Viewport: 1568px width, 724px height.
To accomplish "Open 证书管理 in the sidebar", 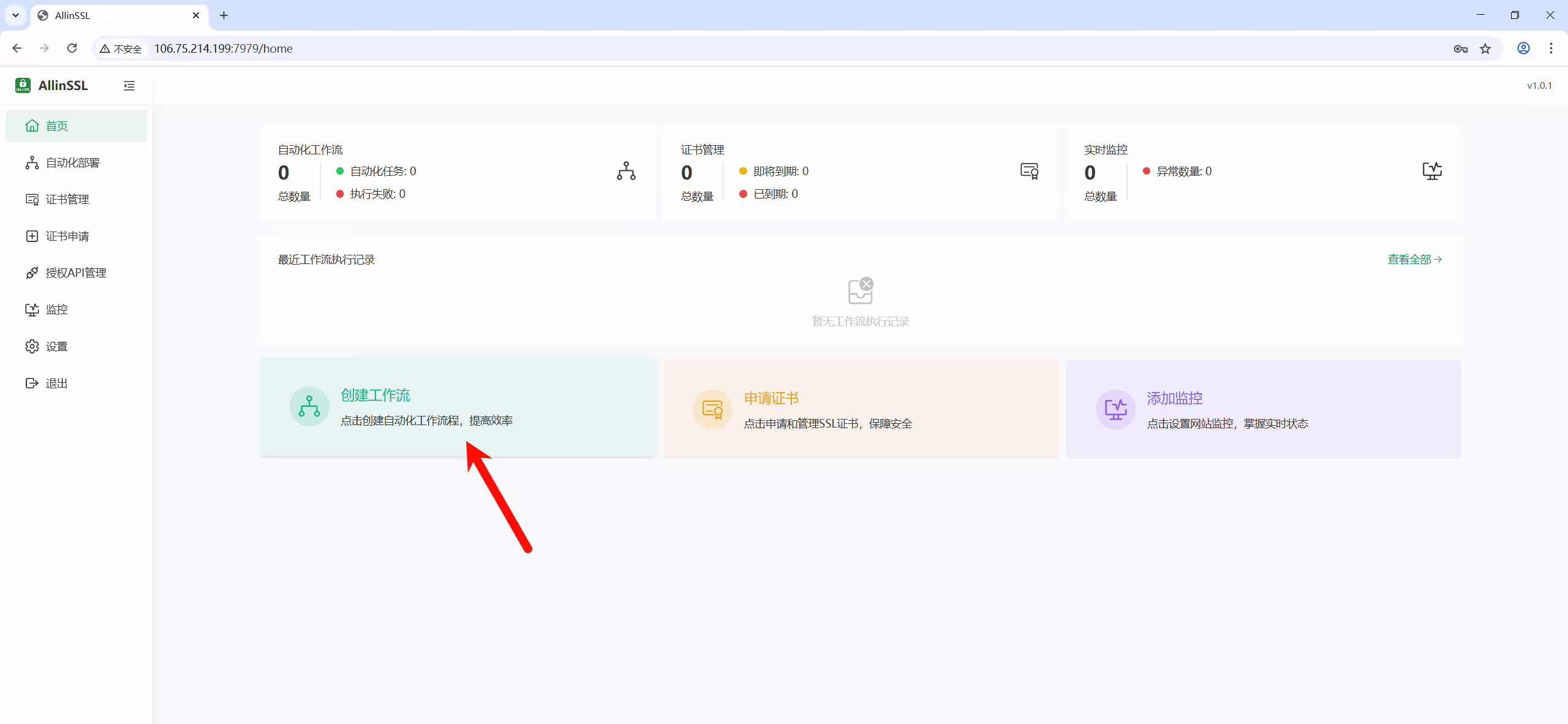I will point(77,199).
